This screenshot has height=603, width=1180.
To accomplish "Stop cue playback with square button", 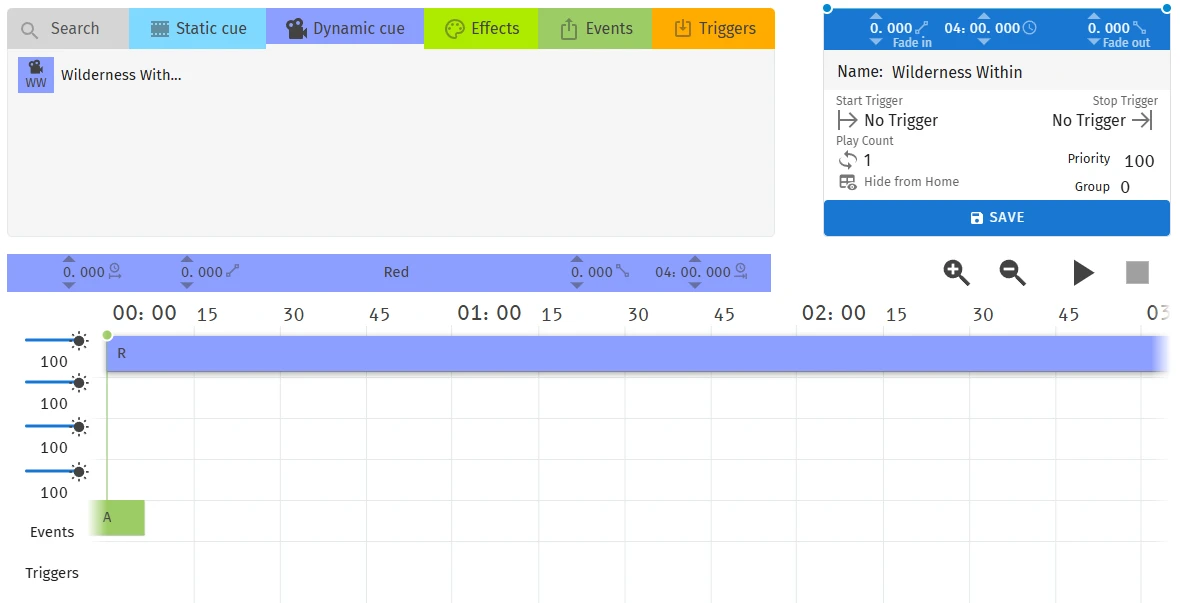I will coord(1137,273).
